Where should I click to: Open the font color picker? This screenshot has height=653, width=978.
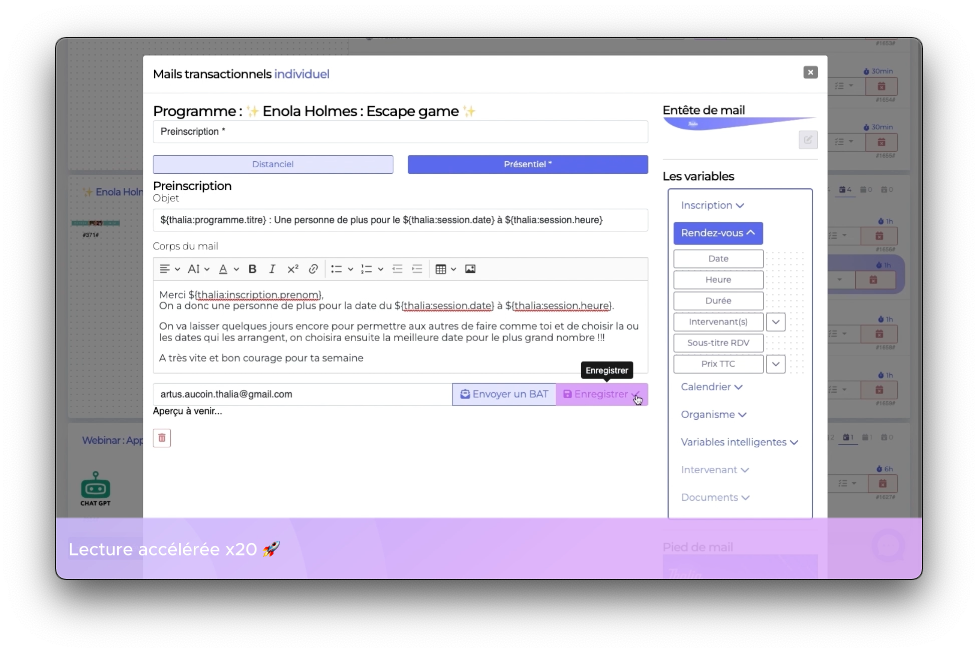(227, 269)
